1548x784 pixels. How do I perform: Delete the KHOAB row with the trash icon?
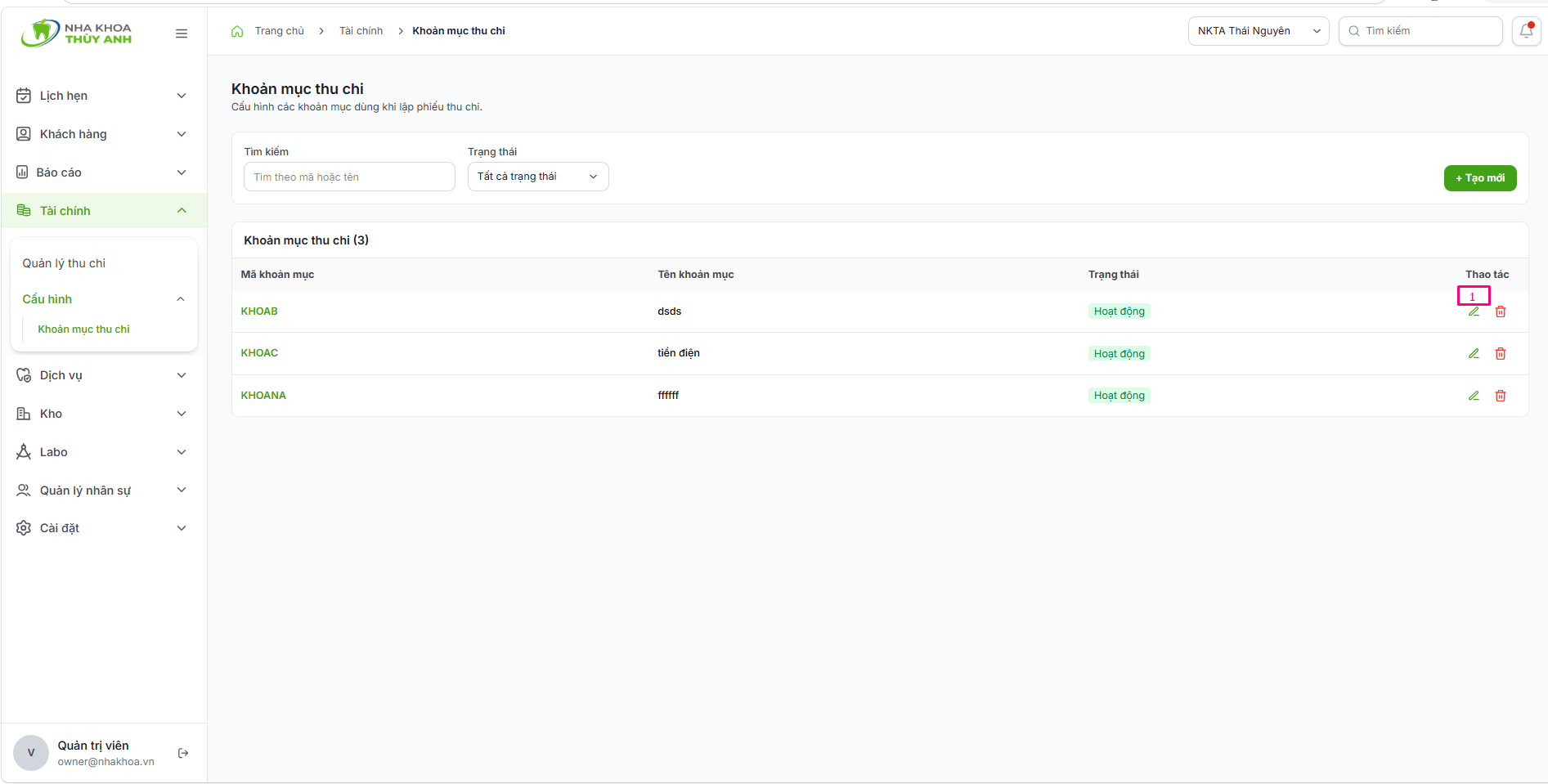coord(1501,311)
